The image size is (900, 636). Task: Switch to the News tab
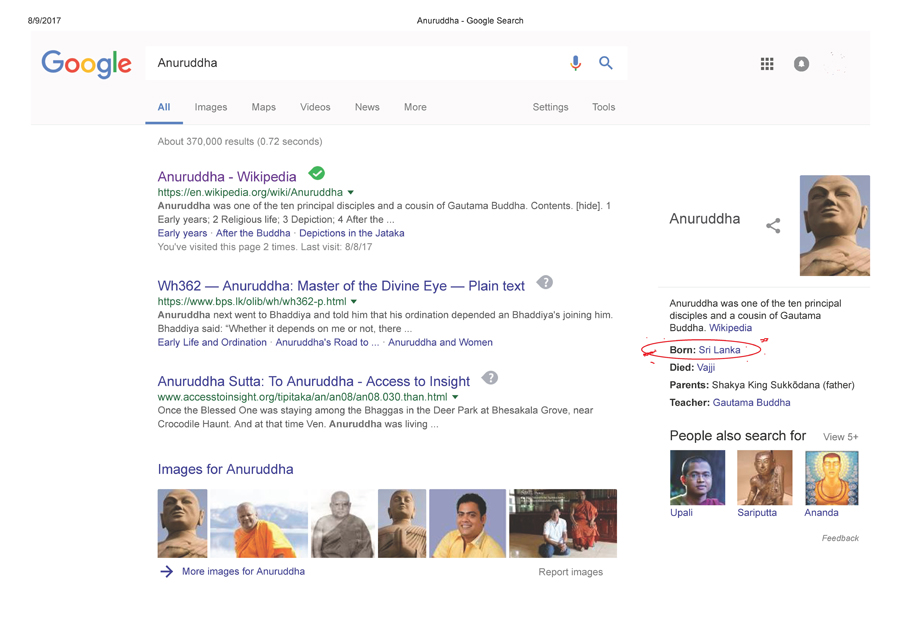pyautogui.click(x=367, y=107)
